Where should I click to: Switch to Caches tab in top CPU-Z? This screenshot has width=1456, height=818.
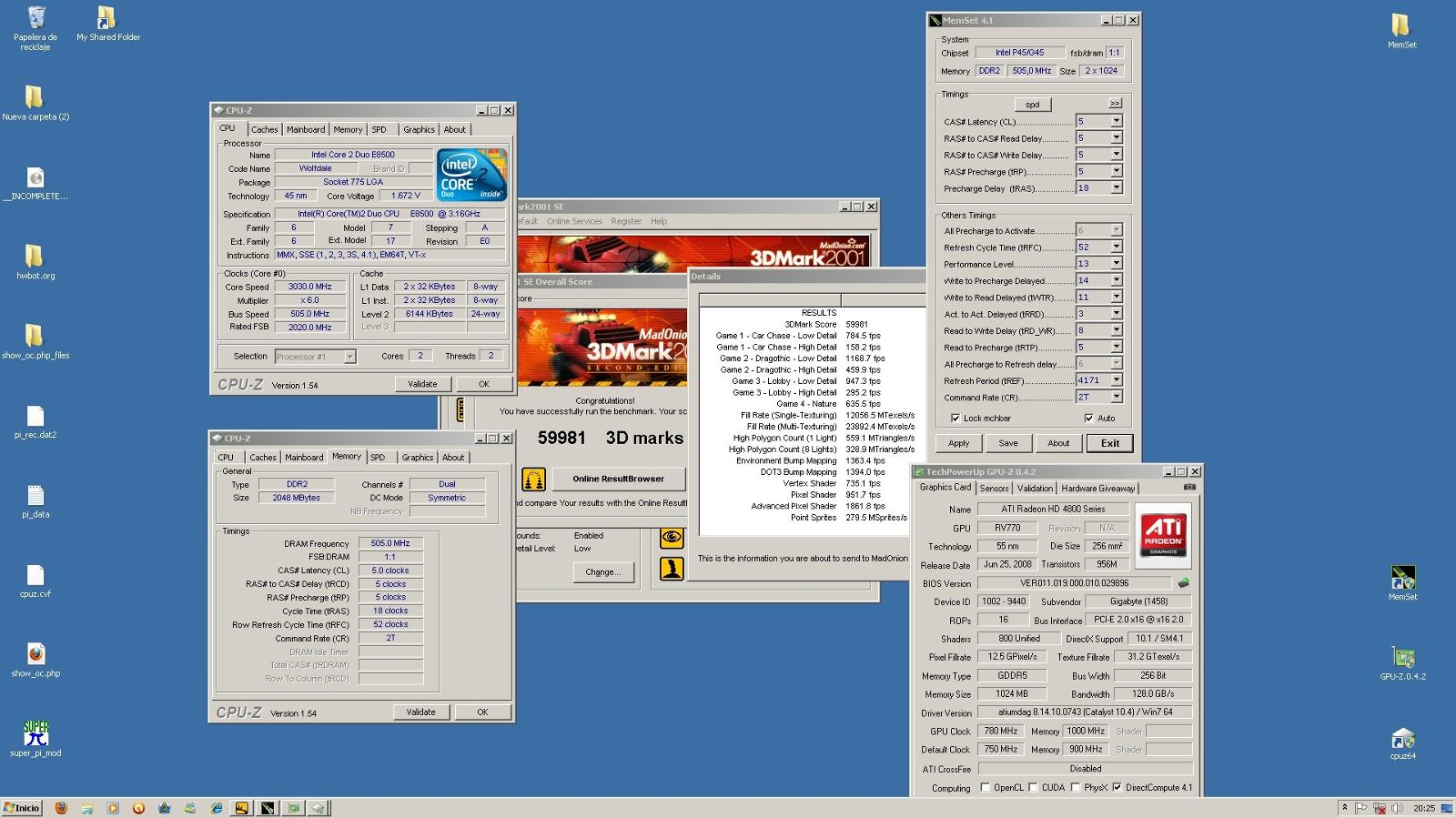click(x=264, y=129)
